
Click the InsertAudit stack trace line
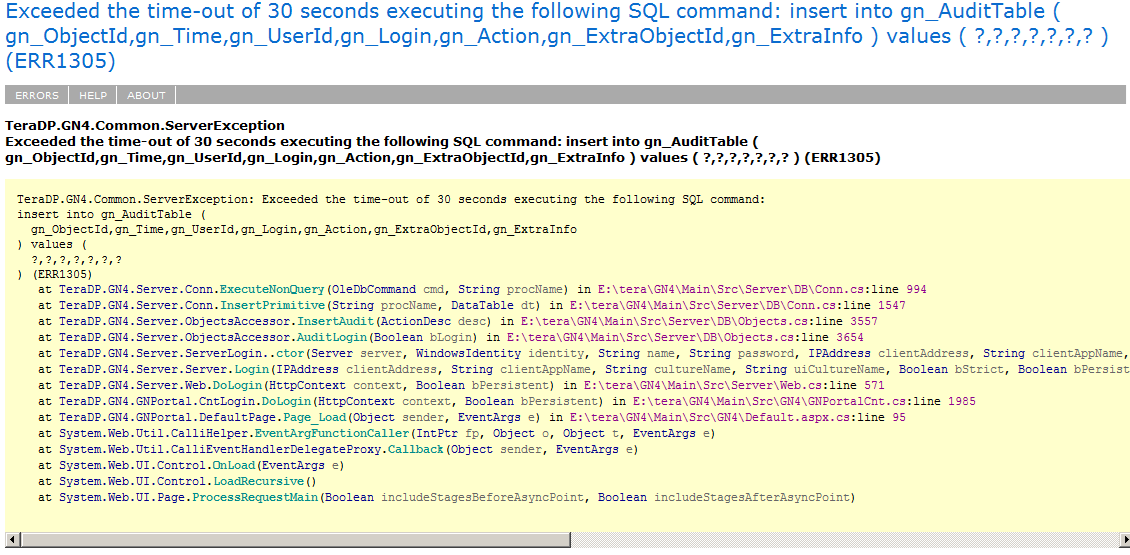click(458, 321)
